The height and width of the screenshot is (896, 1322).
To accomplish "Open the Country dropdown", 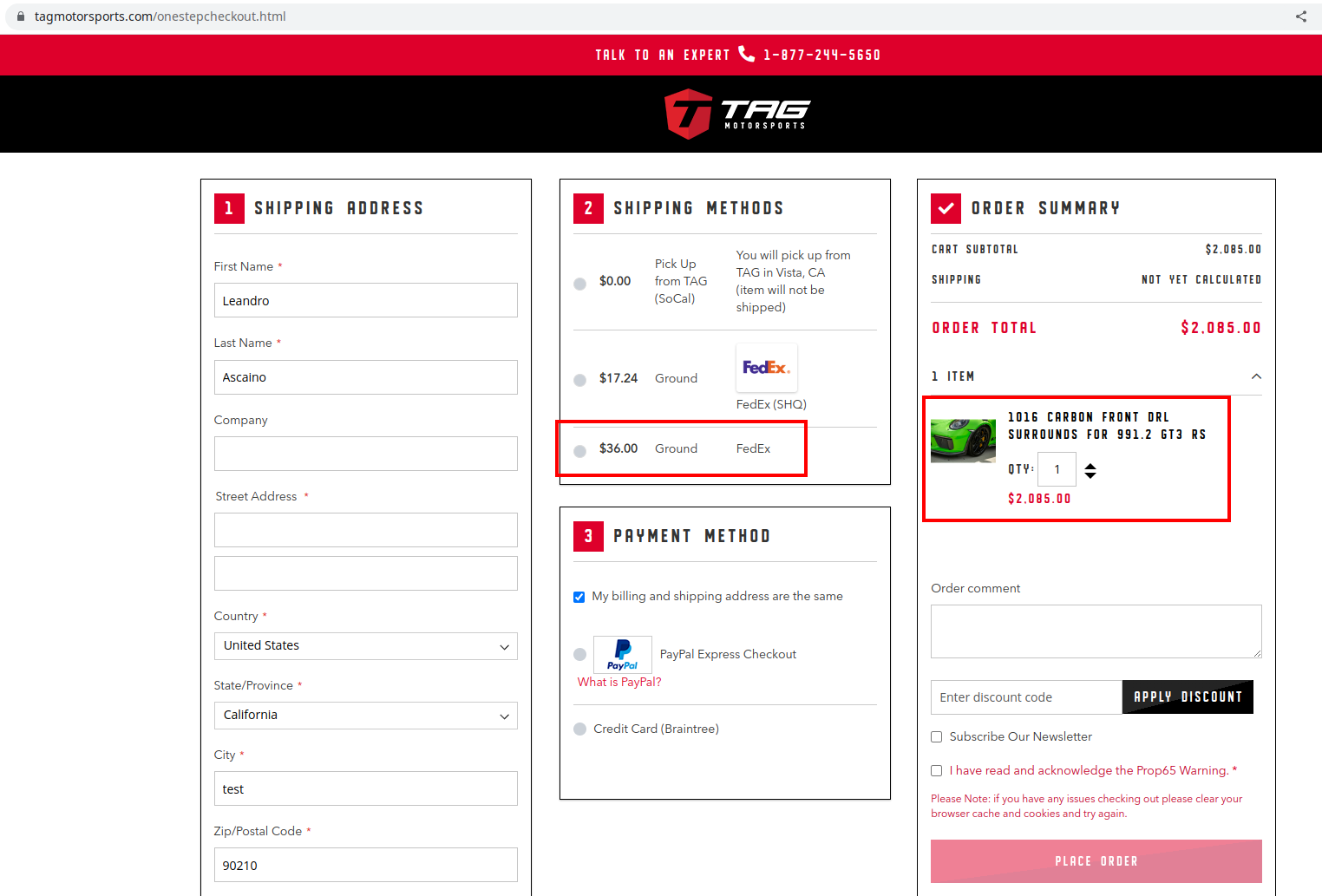I will click(x=365, y=646).
